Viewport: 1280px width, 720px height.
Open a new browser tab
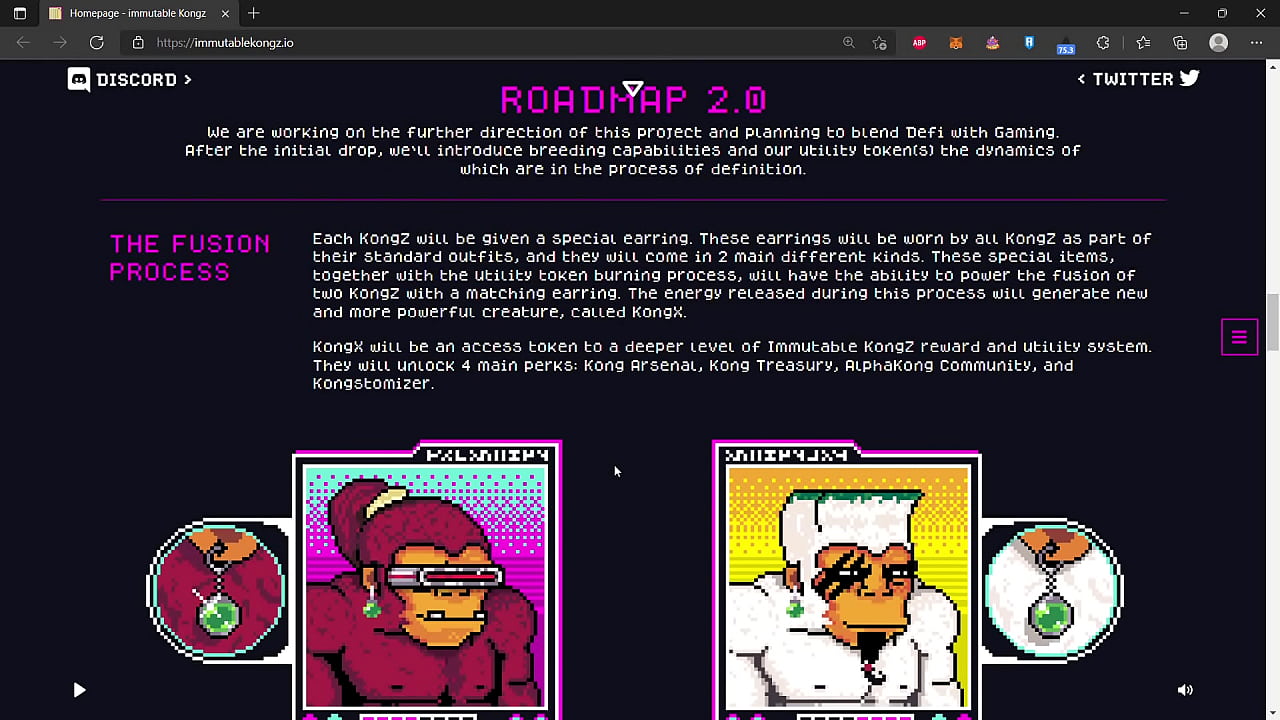[x=253, y=13]
